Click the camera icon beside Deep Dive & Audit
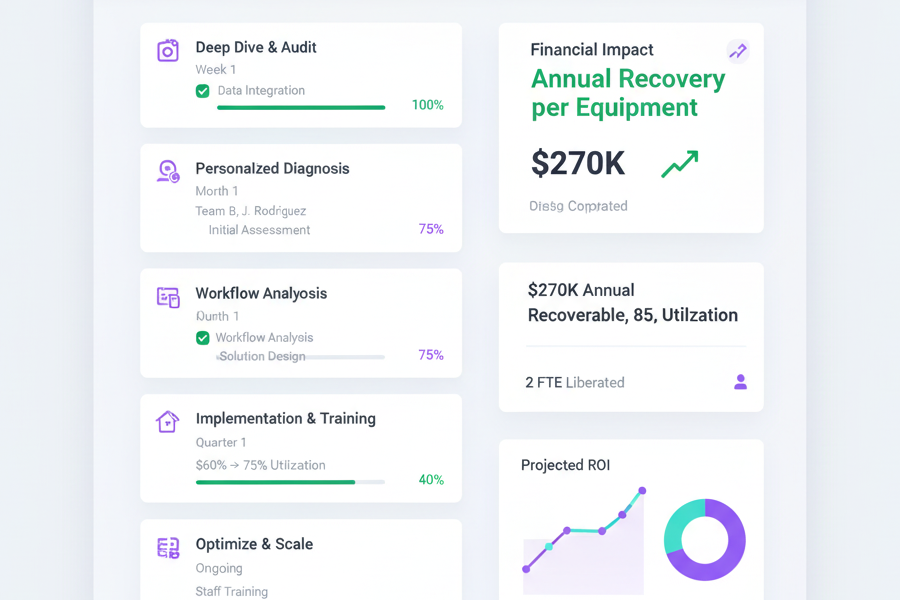This screenshot has height=600, width=900. pyautogui.click(x=168, y=50)
